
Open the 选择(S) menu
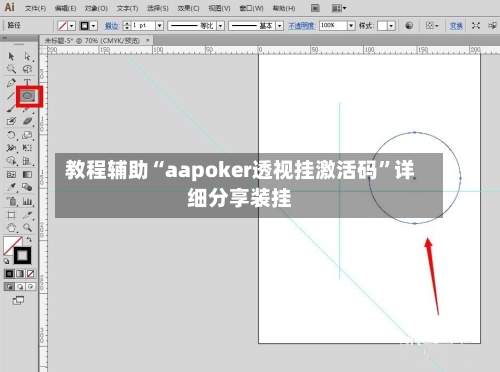tap(158, 8)
